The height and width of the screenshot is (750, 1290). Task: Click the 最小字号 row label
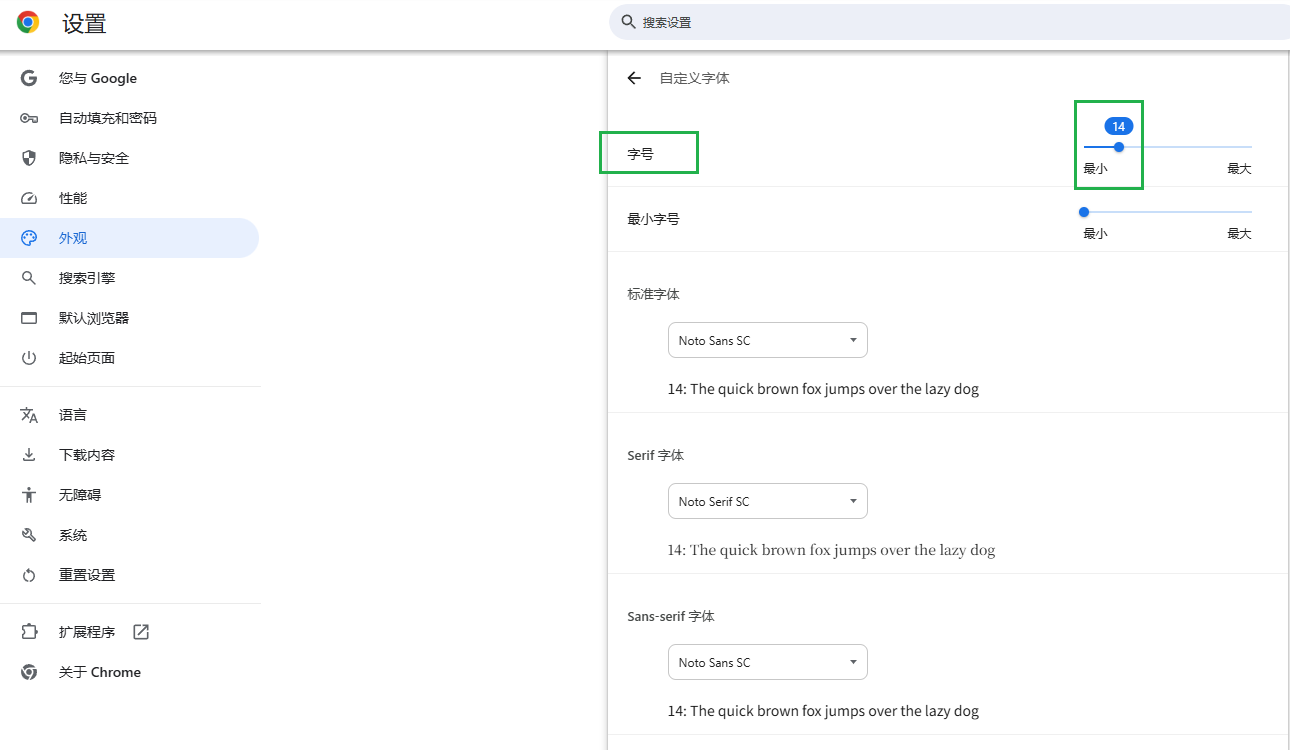click(653, 219)
